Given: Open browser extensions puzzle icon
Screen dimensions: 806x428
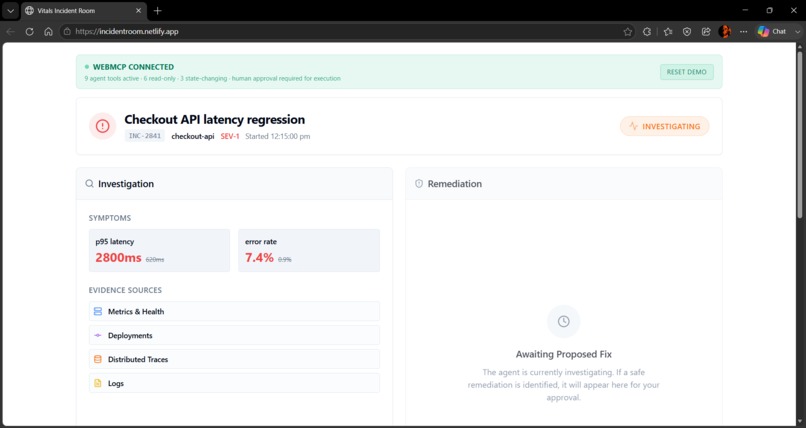Looking at the screenshot, I should [x=647, y=31].
